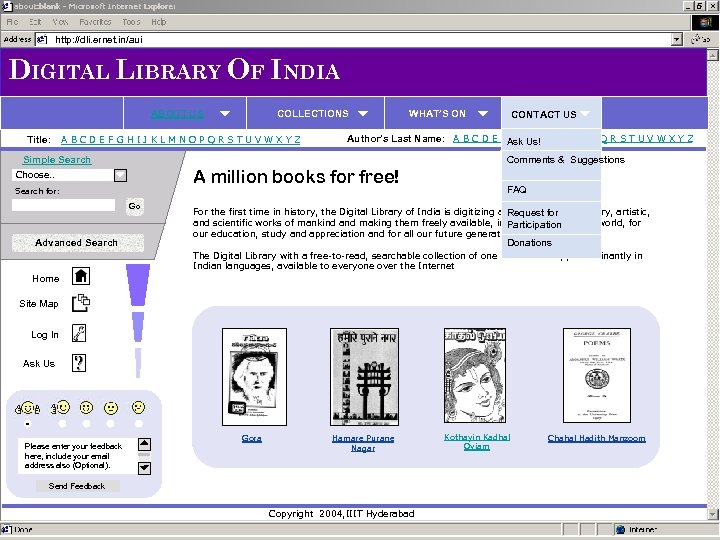Expand the About Us menu arrow
Image resolution: width=720 pixels, height=540 pixels.
[x=225, y=113]
